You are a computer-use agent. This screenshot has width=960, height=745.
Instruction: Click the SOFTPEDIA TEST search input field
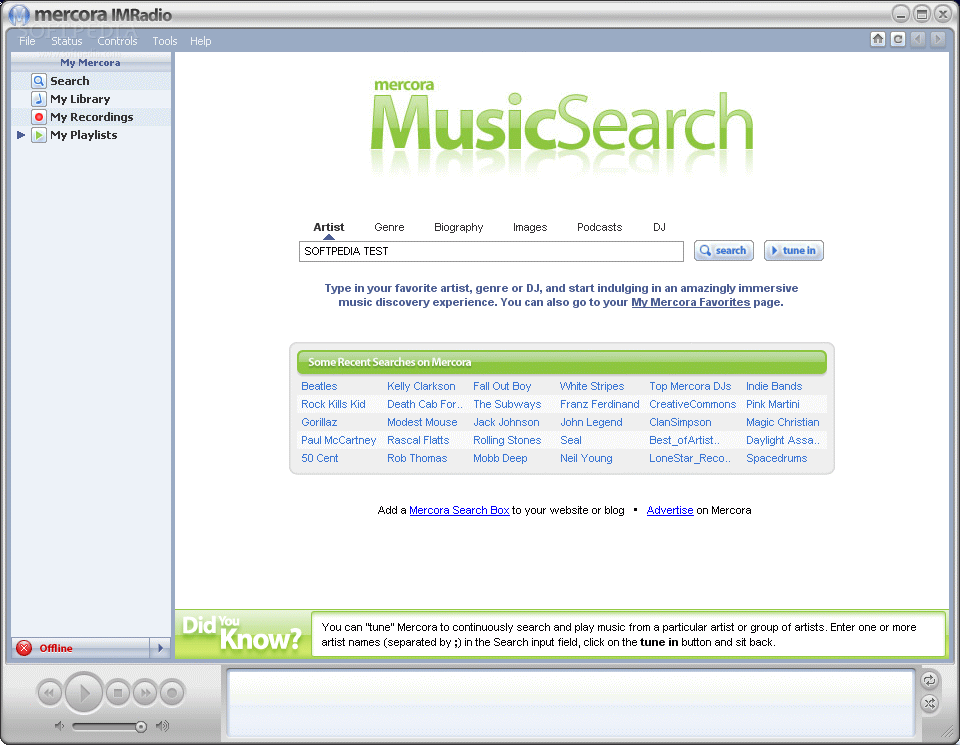point(491,251)
